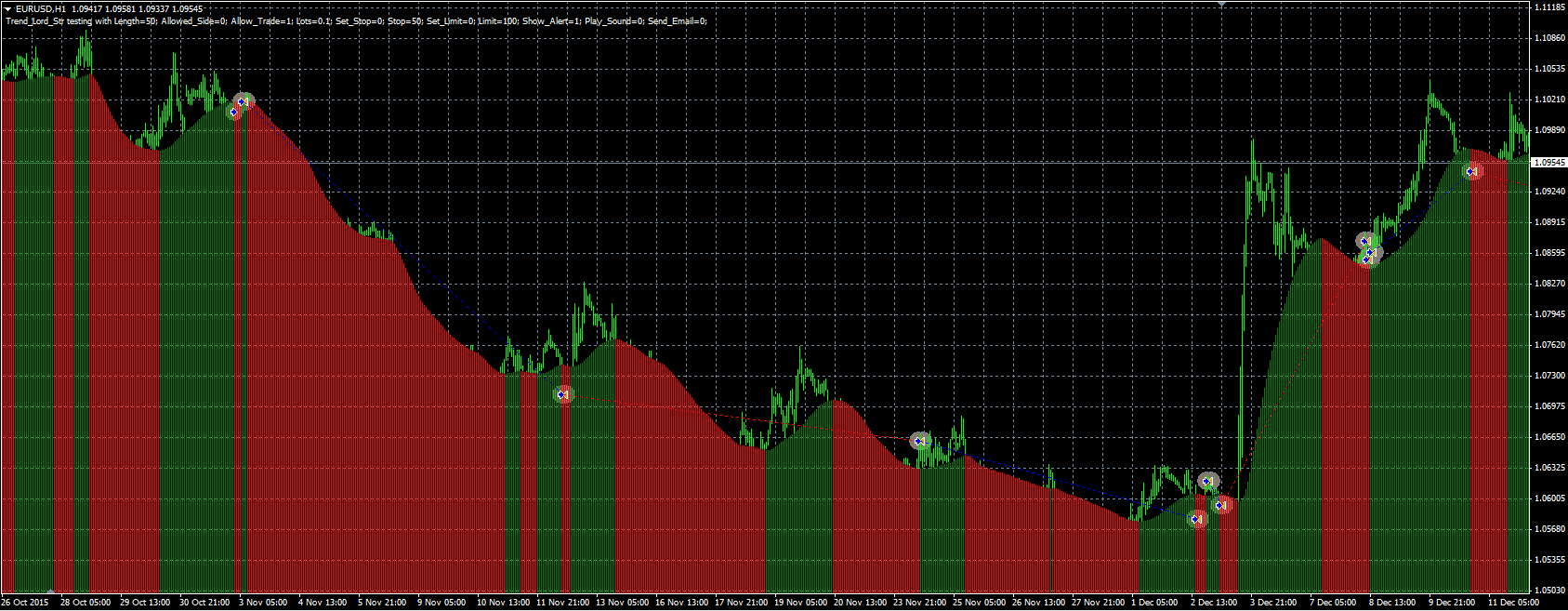This screenshot has width=1568, height=611.
Task: Click the 1.06975 price scale label
Action: point(1548,405)
